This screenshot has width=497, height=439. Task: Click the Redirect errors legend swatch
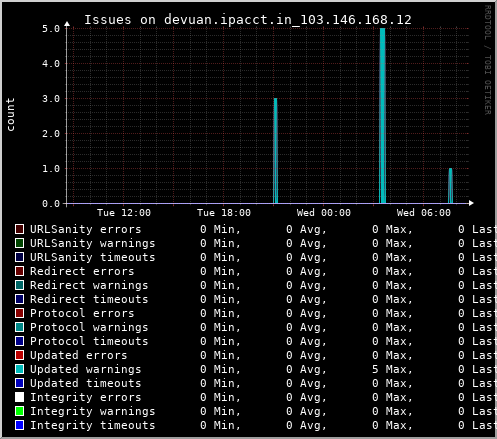pyautogui.click(x=19, y=271)
